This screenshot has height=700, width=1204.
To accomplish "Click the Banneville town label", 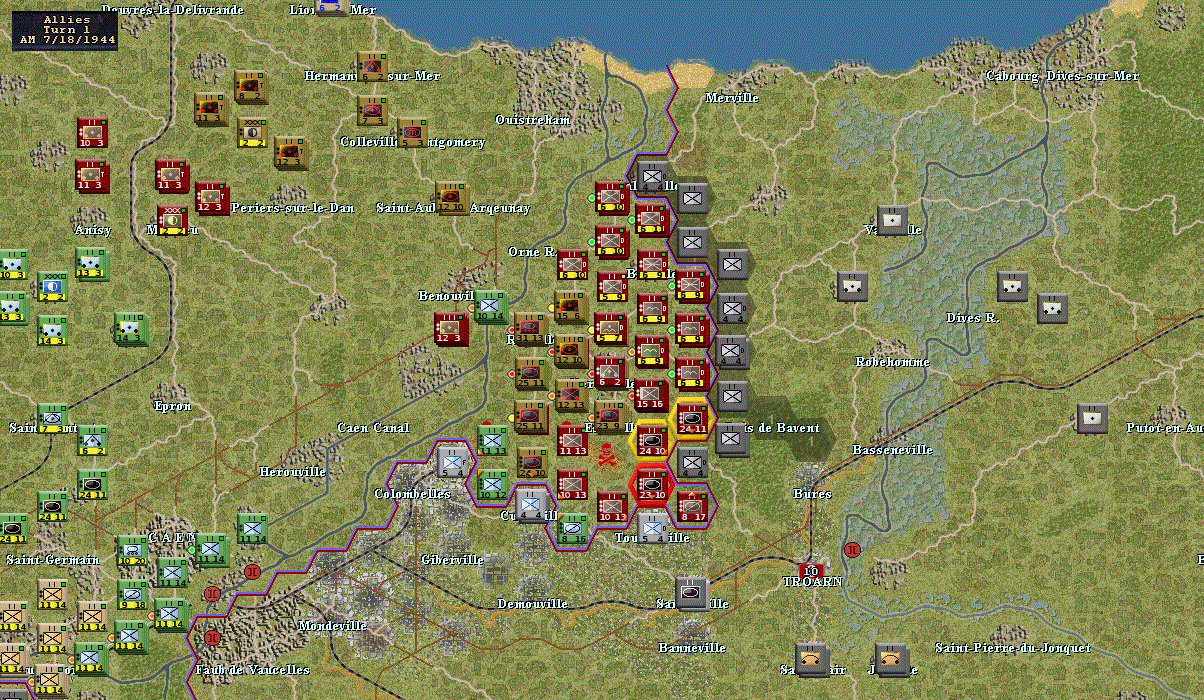I will [692, 647].
